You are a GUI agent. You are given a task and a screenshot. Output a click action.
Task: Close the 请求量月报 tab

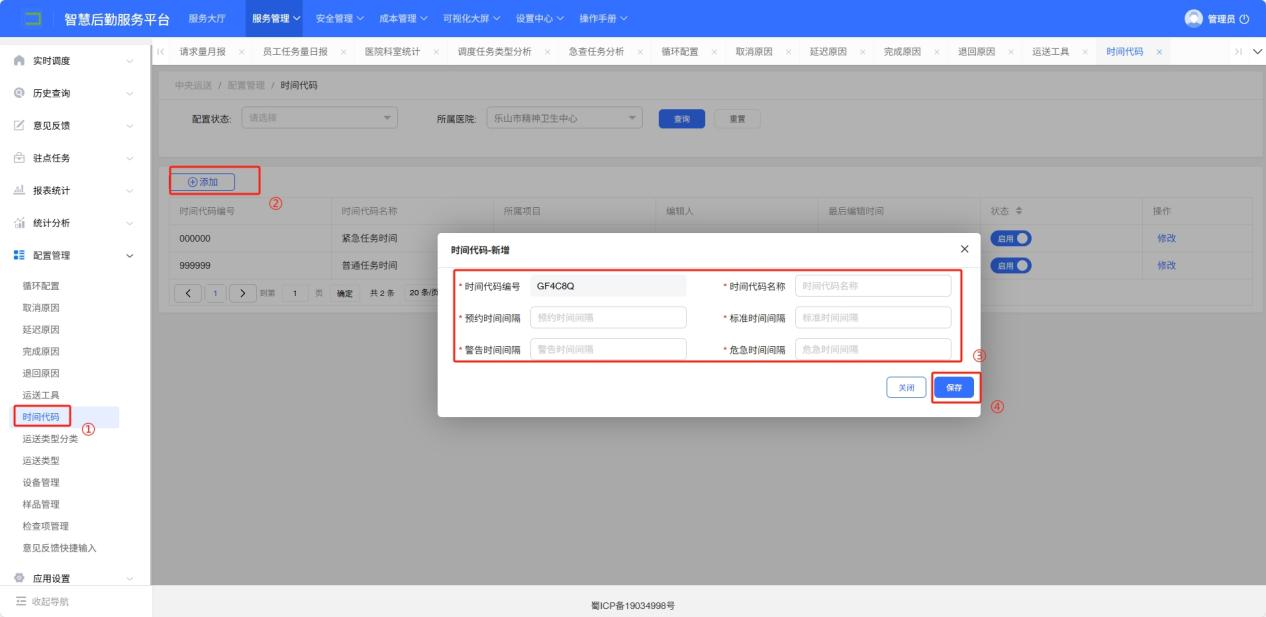click(x=242, y=51)
